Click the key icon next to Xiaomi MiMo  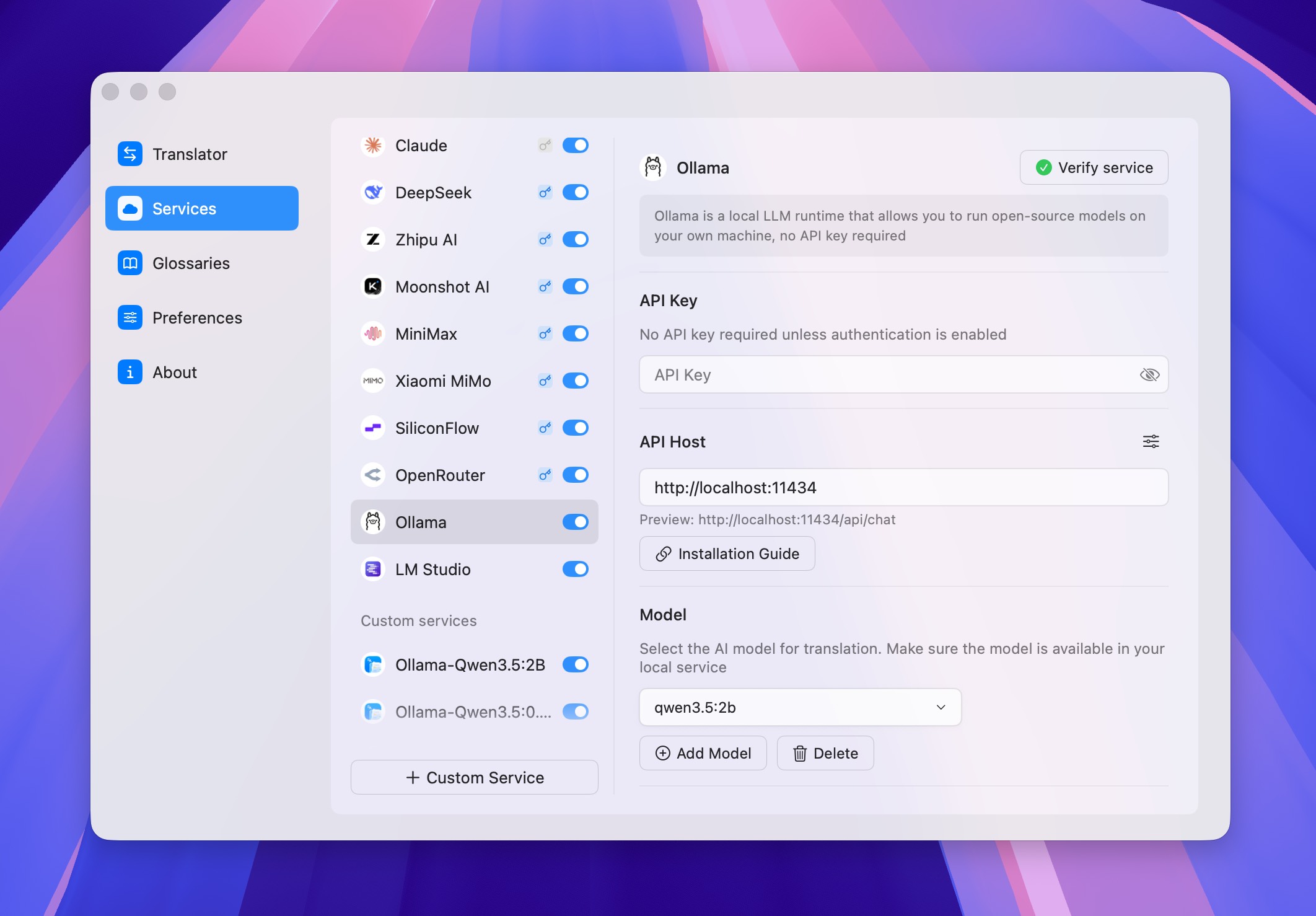tap(545, 381)
